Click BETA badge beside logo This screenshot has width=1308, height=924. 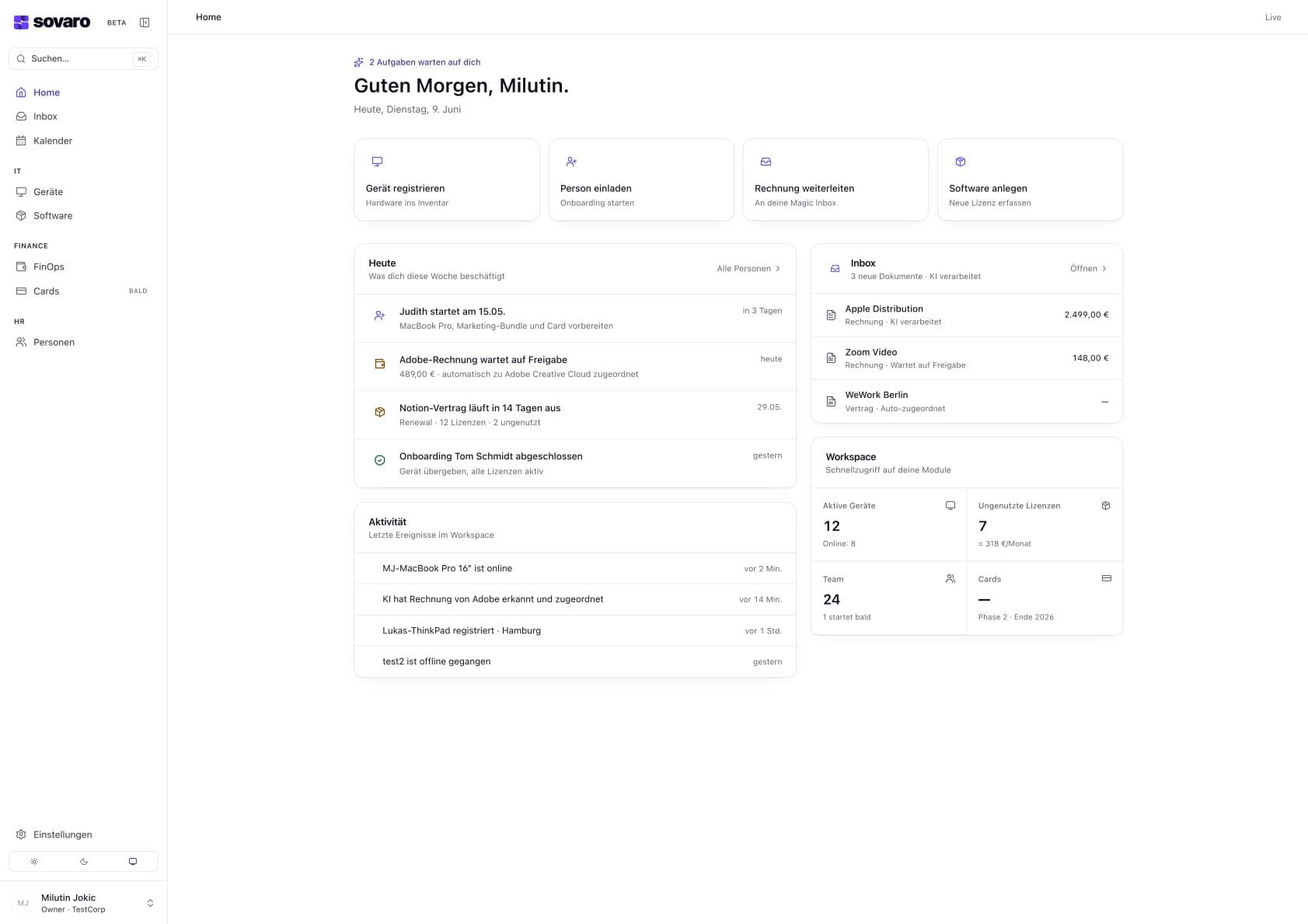pos(117,23)
